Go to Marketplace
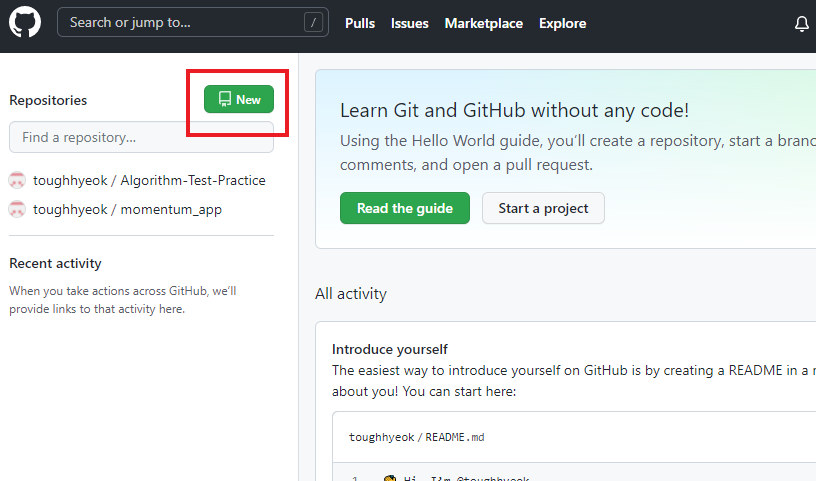Screen dimensions: 816x481 (x=483, y=23)
